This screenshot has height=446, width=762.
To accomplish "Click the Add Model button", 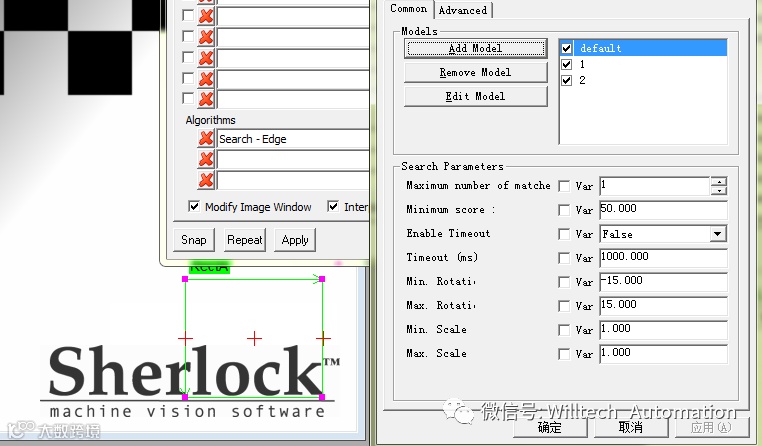I will pyautogui.click(x=475, y=49).
